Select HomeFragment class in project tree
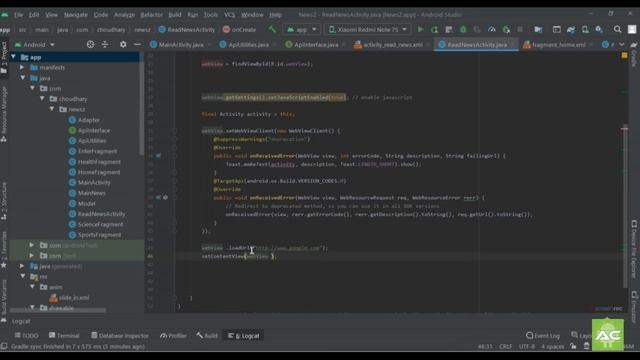640x360 pixels. [x=99, y=172]
